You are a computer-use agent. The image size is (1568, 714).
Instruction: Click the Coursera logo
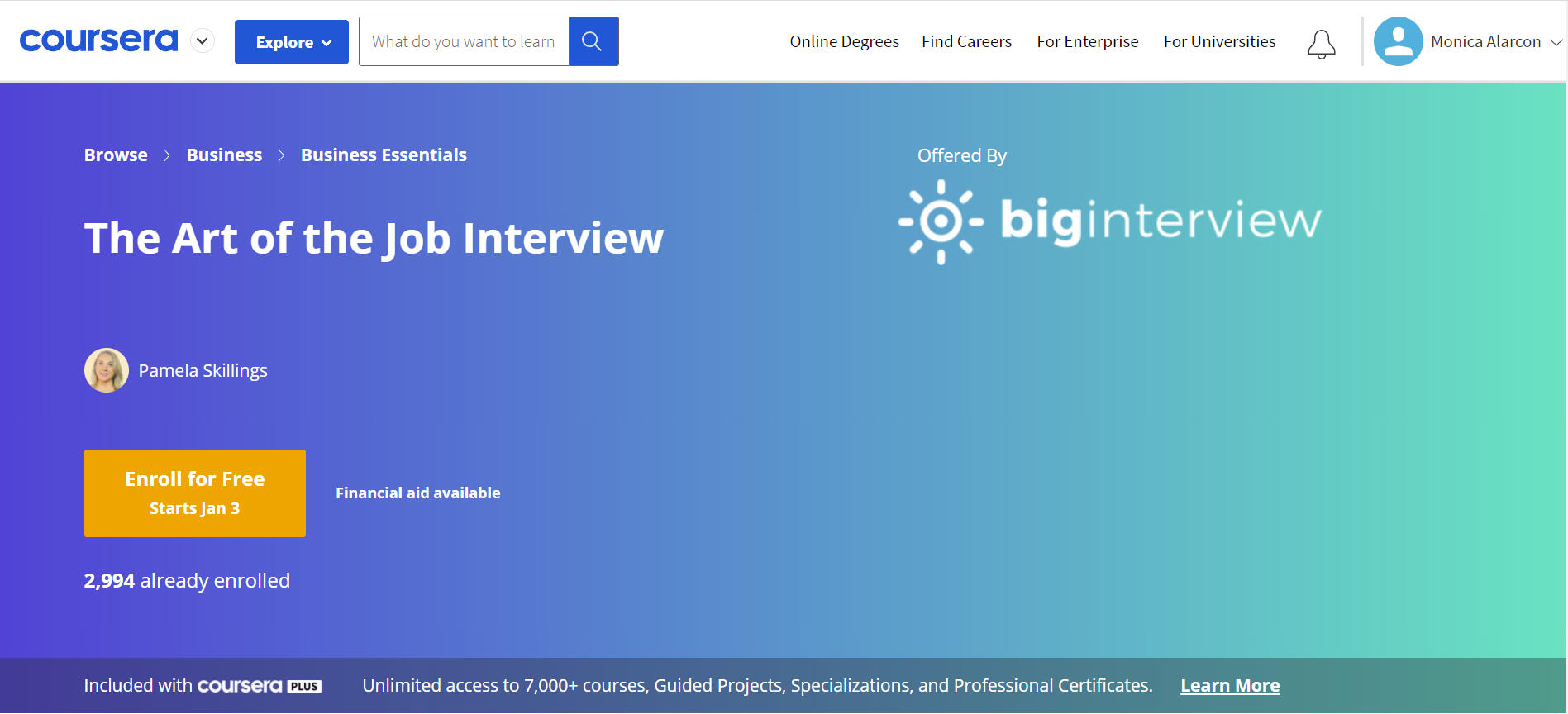tap(98, 40)
